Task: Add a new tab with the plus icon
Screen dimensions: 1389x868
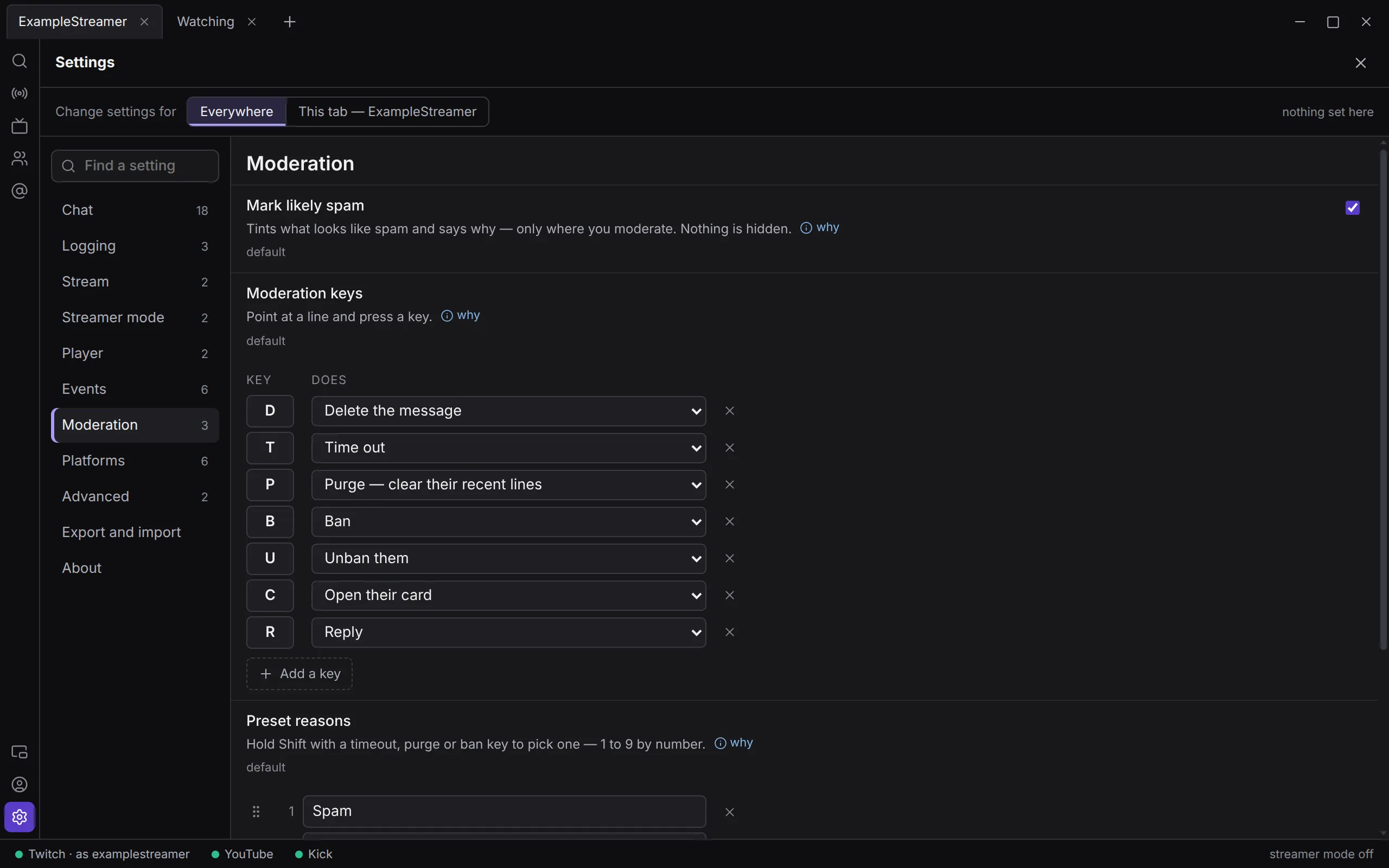Action: pyautogui.click(x=290, y=22)
